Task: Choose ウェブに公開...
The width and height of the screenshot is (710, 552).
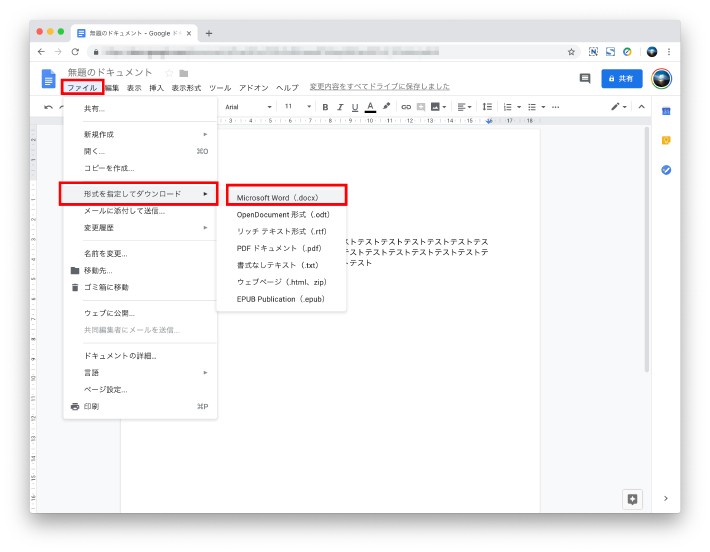Action: click(x=140, y=313)
